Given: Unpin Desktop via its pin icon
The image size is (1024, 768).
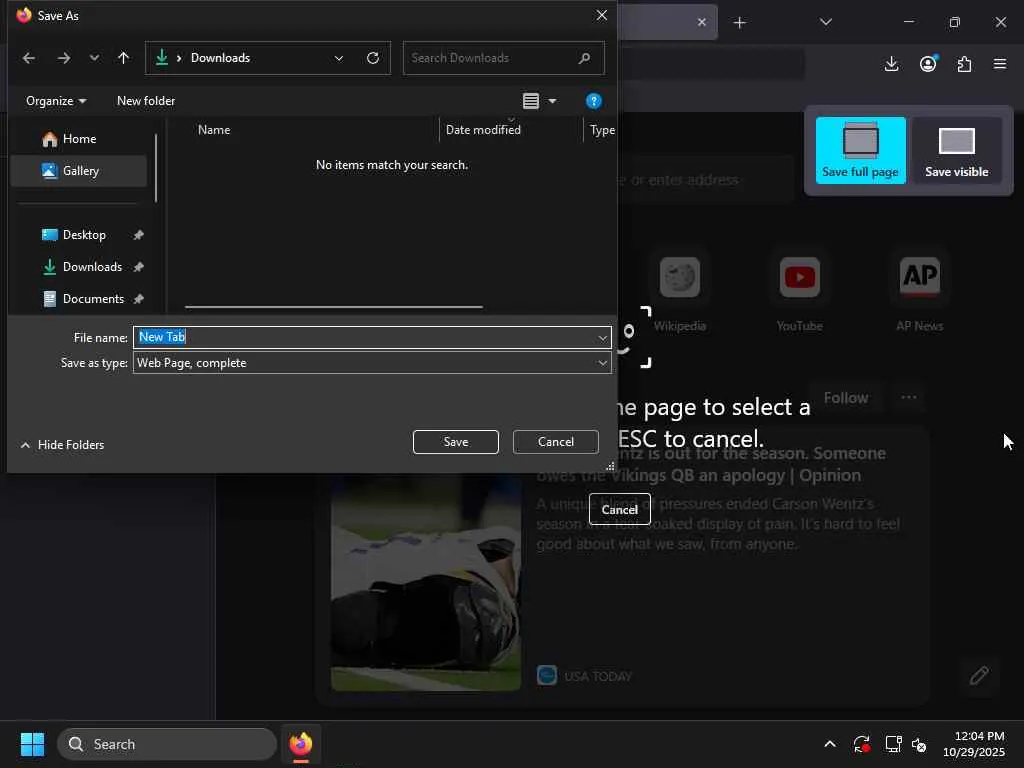Looking at the screenshot, I should 138,235.
